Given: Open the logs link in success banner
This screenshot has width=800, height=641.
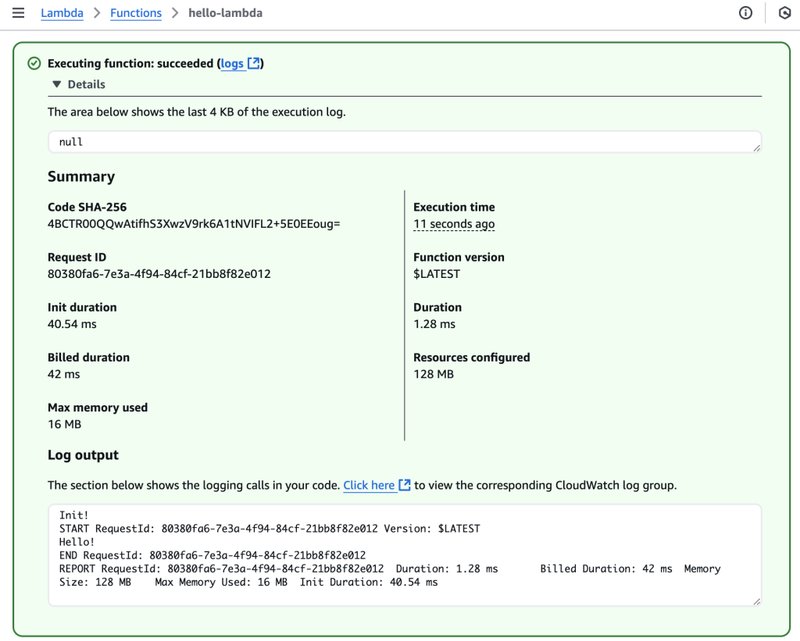Looking at the screenshot, I should [232, 64].
